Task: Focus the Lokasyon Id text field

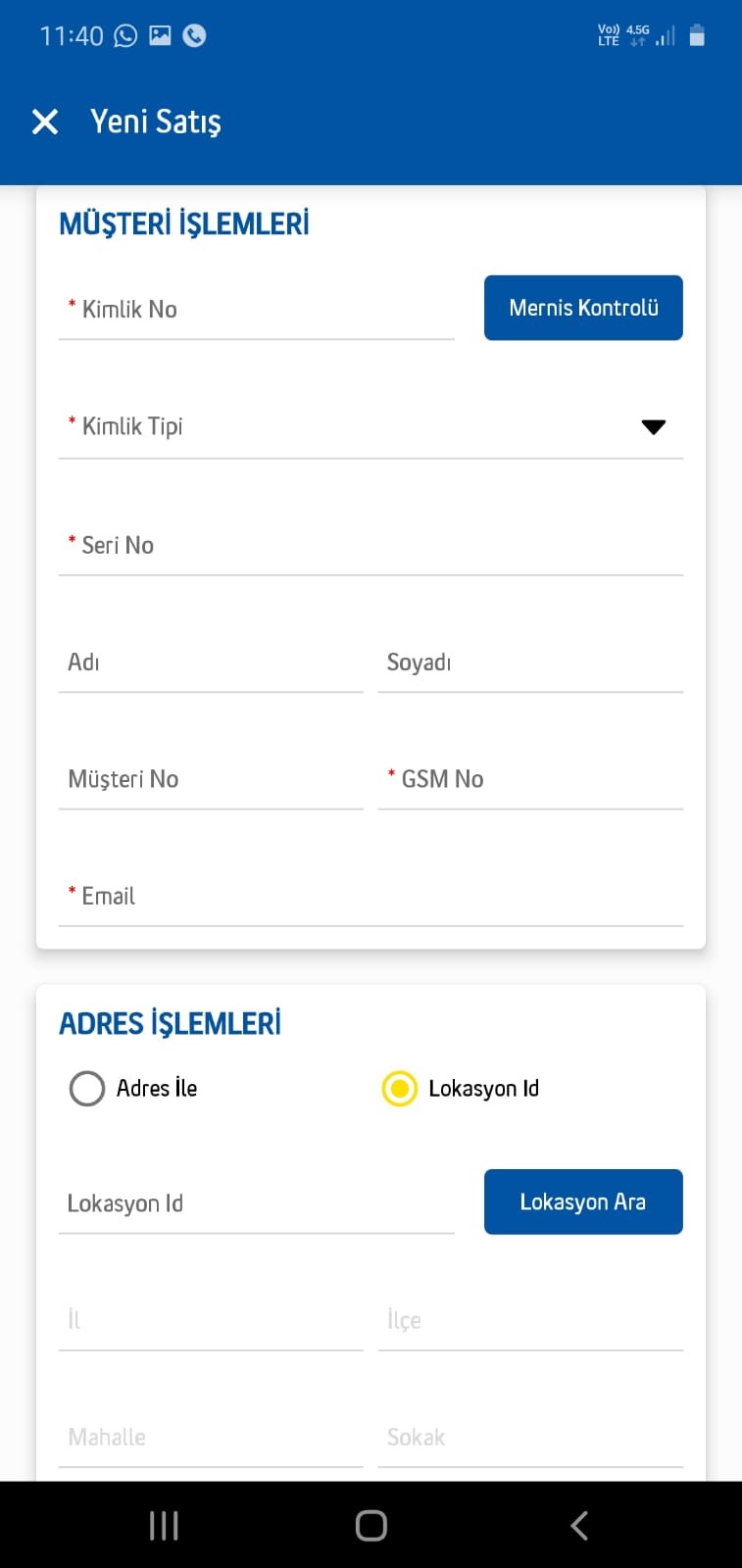Action: click(x=257, y=1204)
